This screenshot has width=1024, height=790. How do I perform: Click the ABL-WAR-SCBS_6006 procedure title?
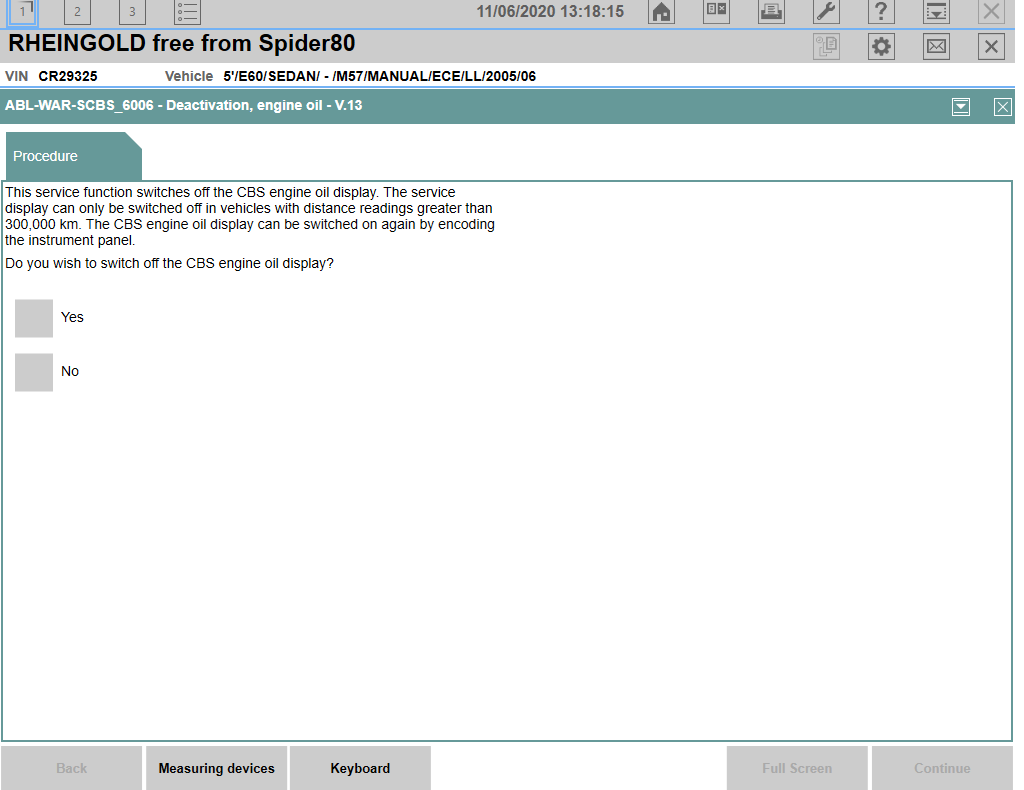(184, 105)
